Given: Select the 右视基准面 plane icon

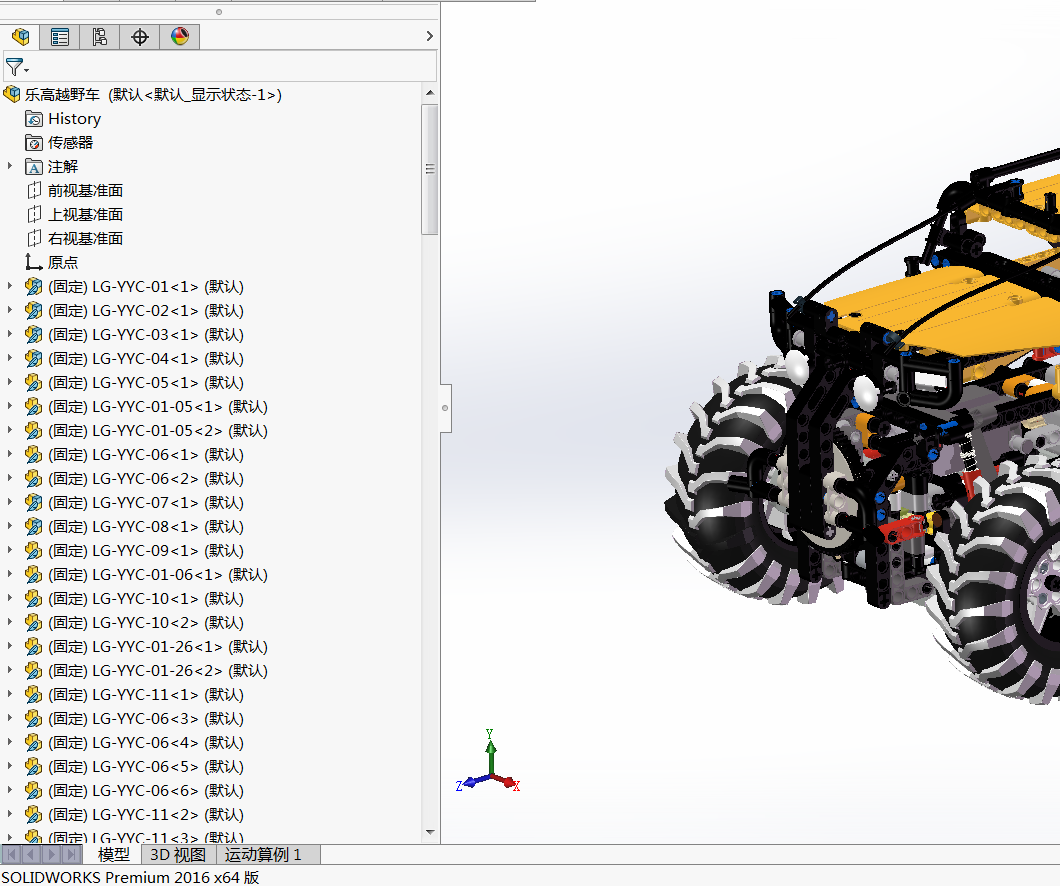Looking at the screenshot, I should (34, 239).
